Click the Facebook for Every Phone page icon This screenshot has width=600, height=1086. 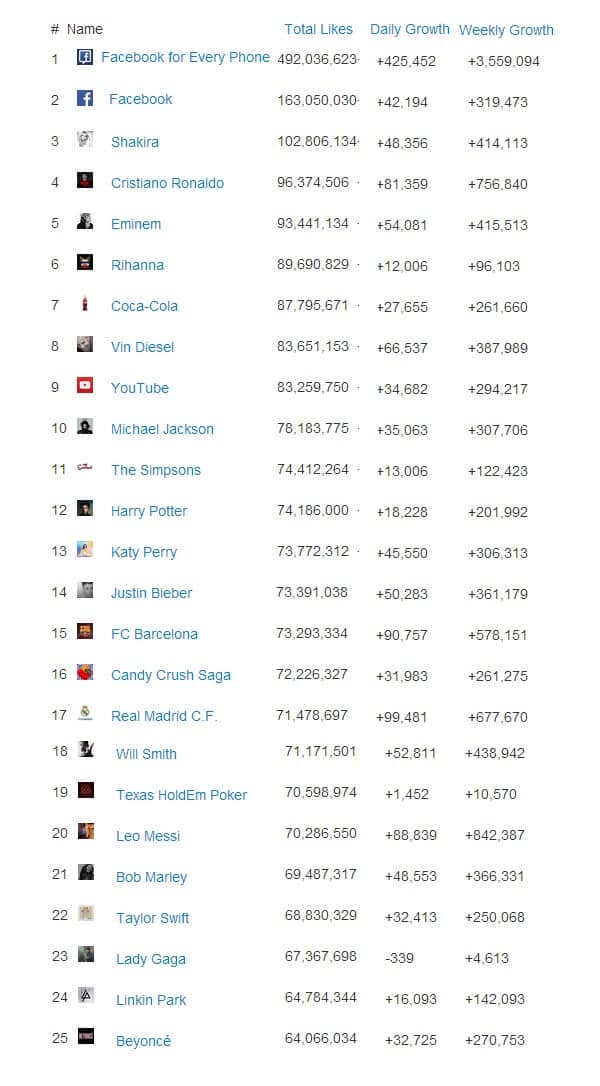[x=86, y=58]
